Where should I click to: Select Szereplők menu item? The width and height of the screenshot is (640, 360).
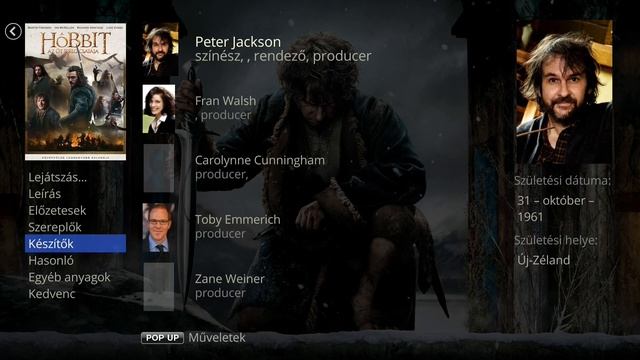tap(55, 227)
